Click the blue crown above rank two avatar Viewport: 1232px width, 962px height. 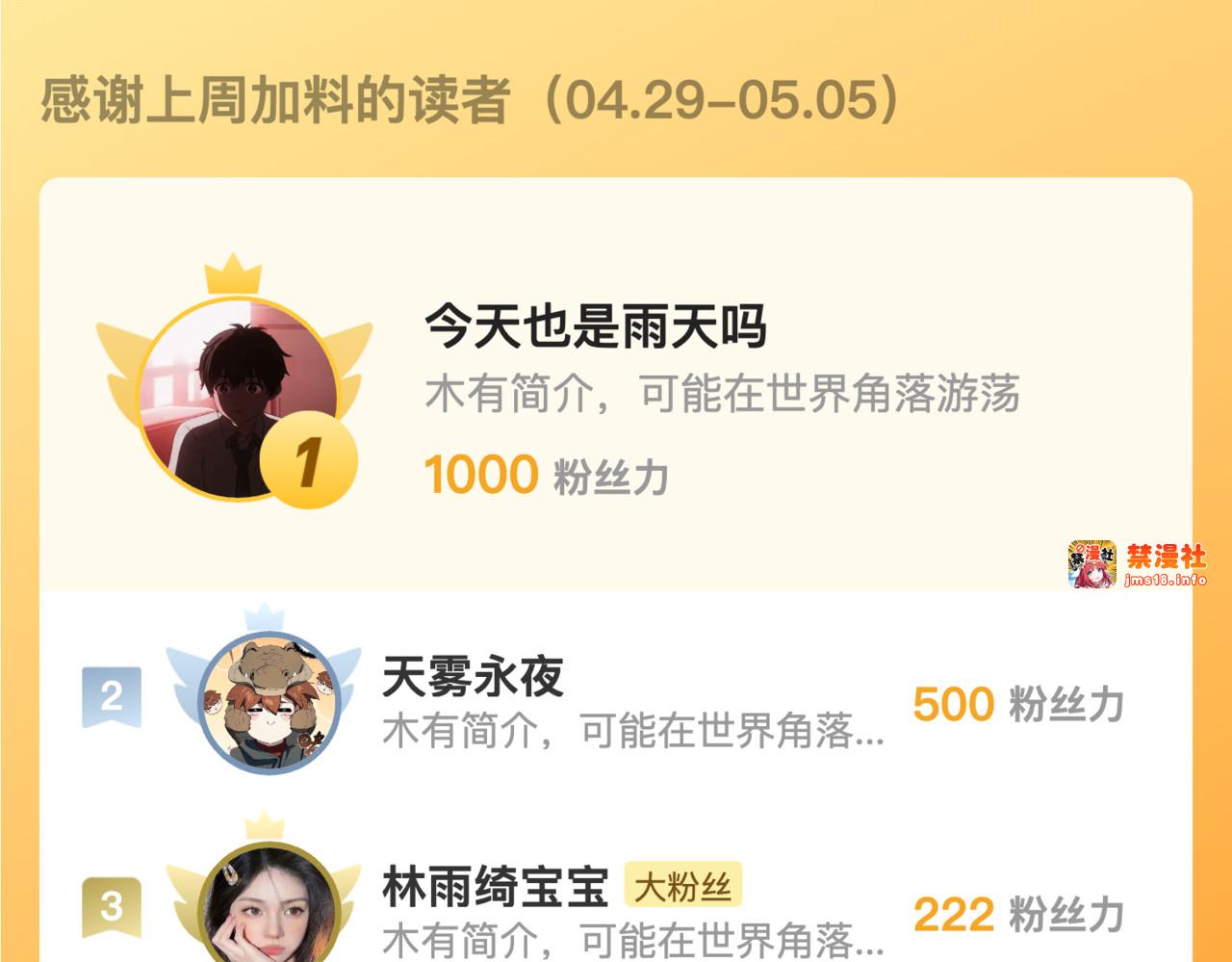(264, 617)
